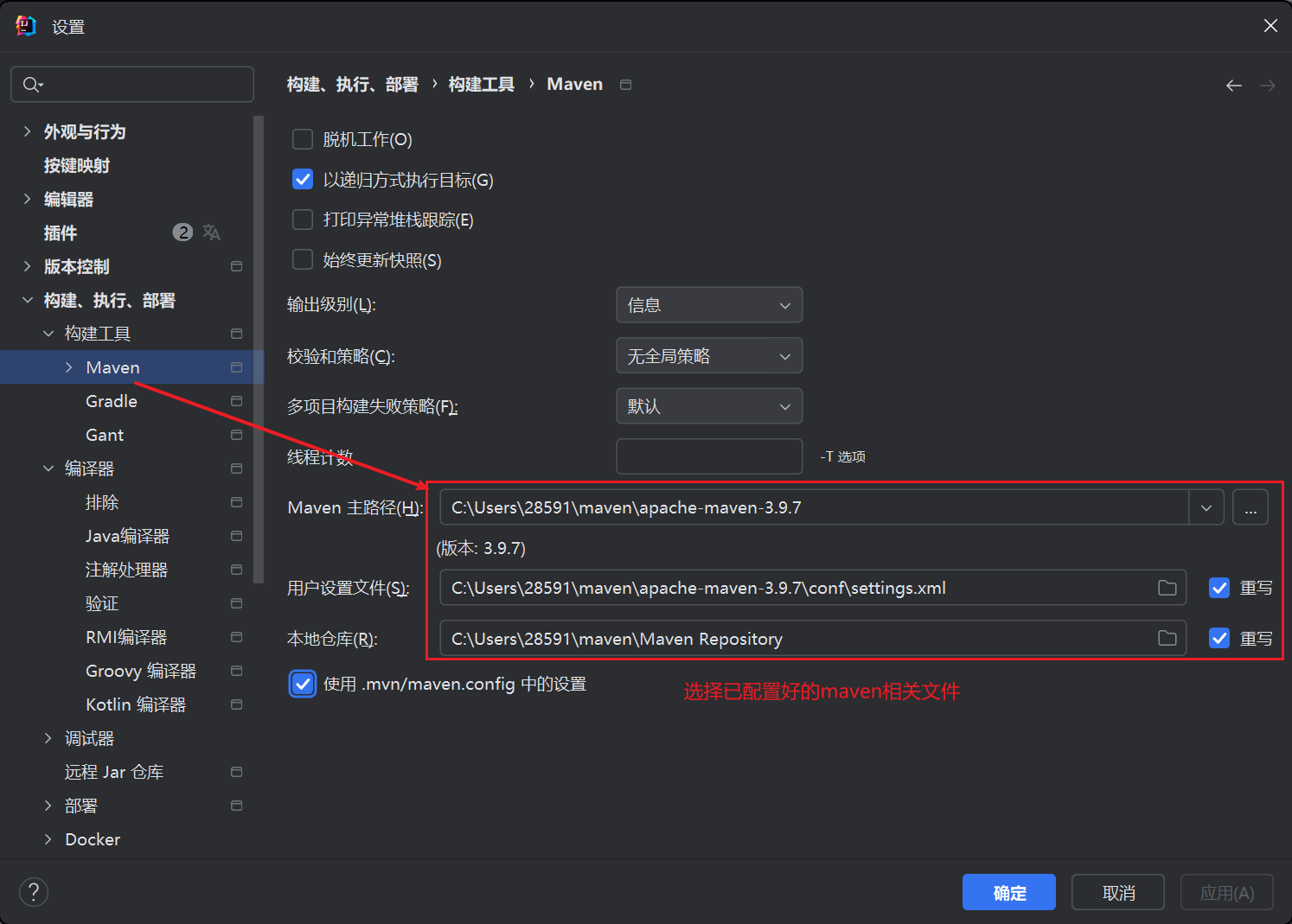The height and width of the screenshot is (924, 1292).
Task: Click the 构建工具 breadcrumb
Action: tap(482, 84)
